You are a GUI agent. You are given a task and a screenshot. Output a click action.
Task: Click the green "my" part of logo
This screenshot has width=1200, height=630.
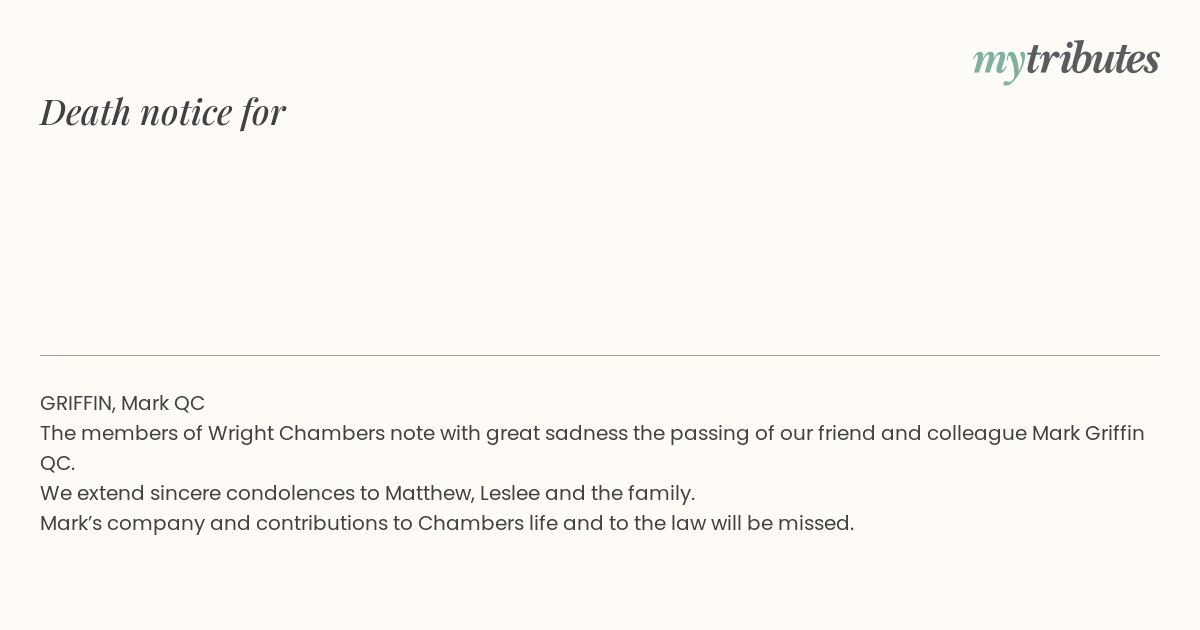click(x=999, y=63)
